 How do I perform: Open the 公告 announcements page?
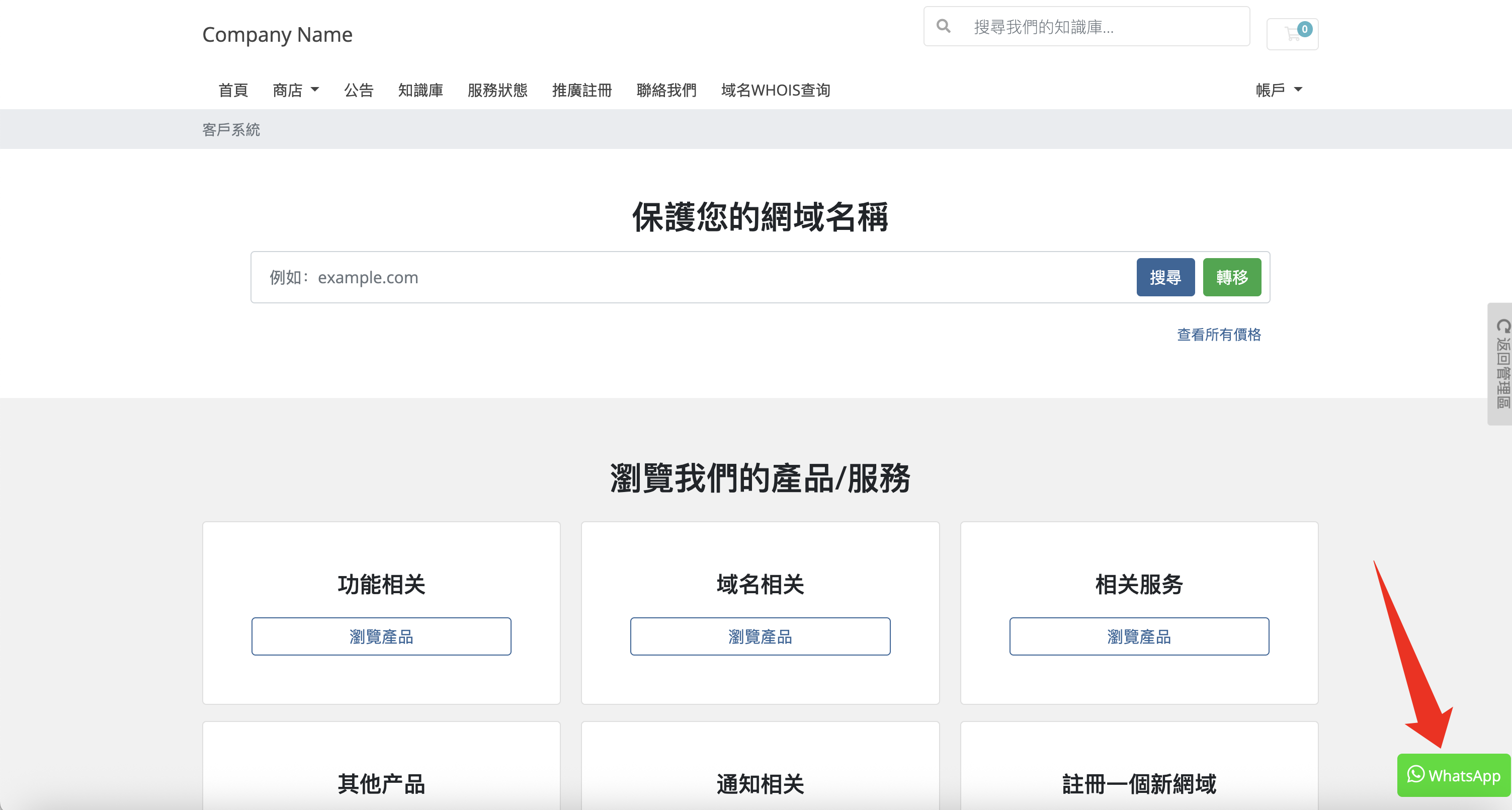click(358, 91)
